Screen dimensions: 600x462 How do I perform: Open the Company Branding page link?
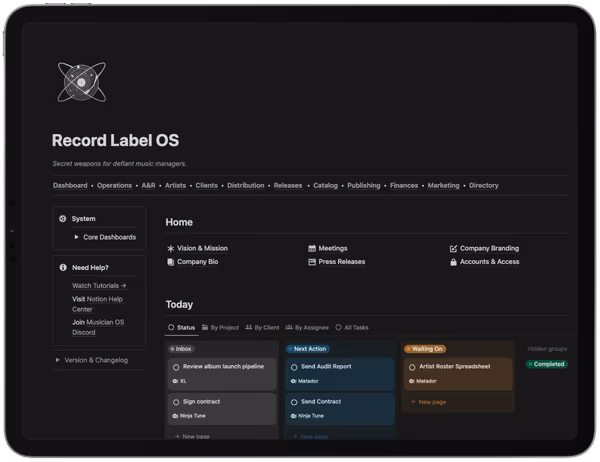click(x=489, y=248)
